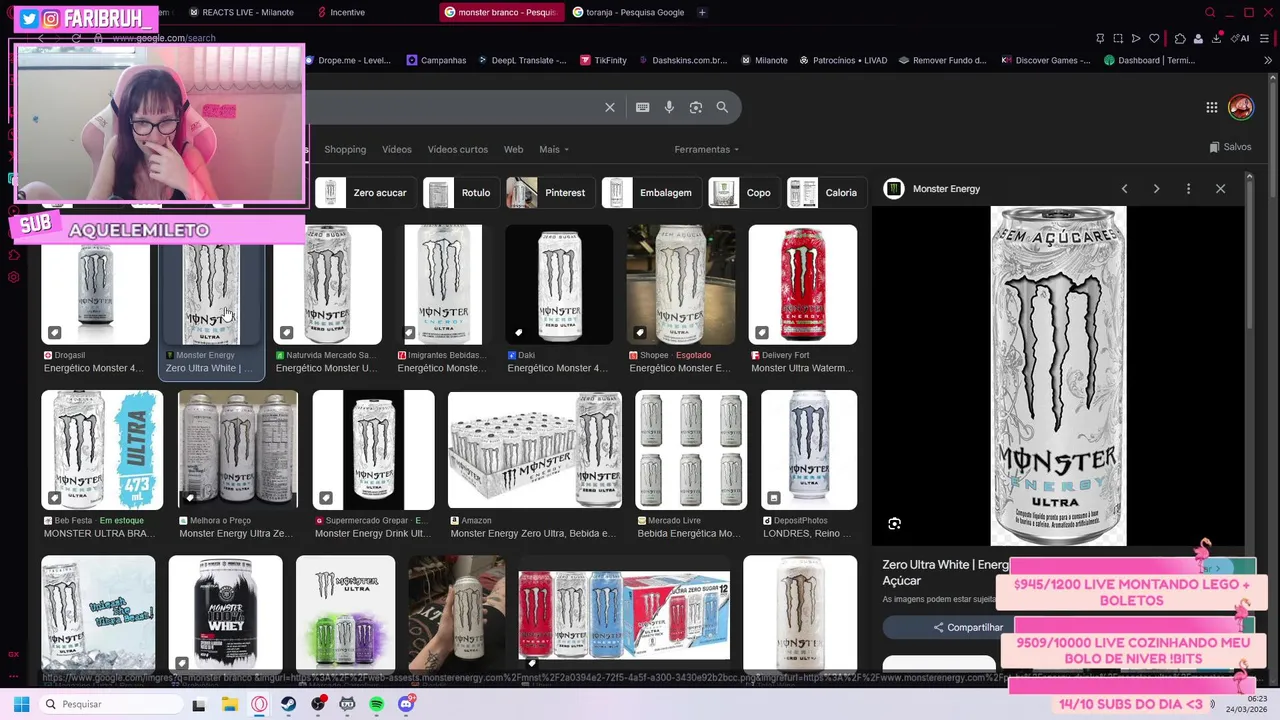Viewport: 1280px width, 720px height.
Task: Open the Remover Fundo bookmark
Action: point(942,60)
